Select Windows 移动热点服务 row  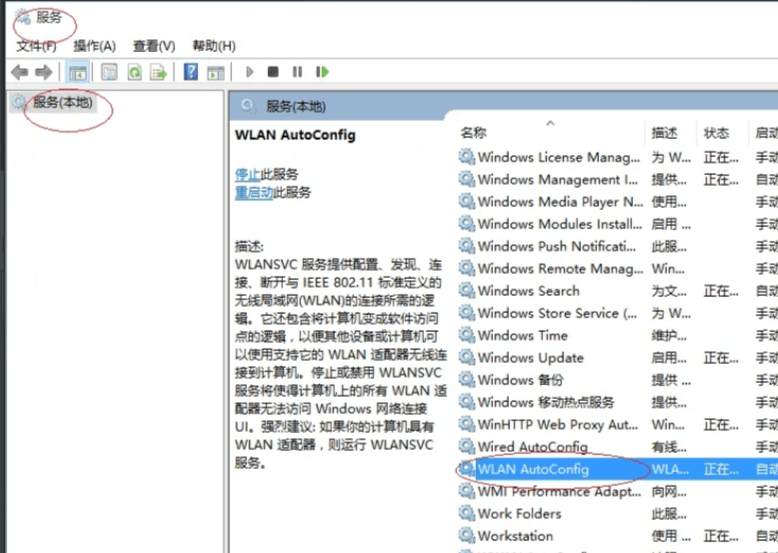point(617,402)
